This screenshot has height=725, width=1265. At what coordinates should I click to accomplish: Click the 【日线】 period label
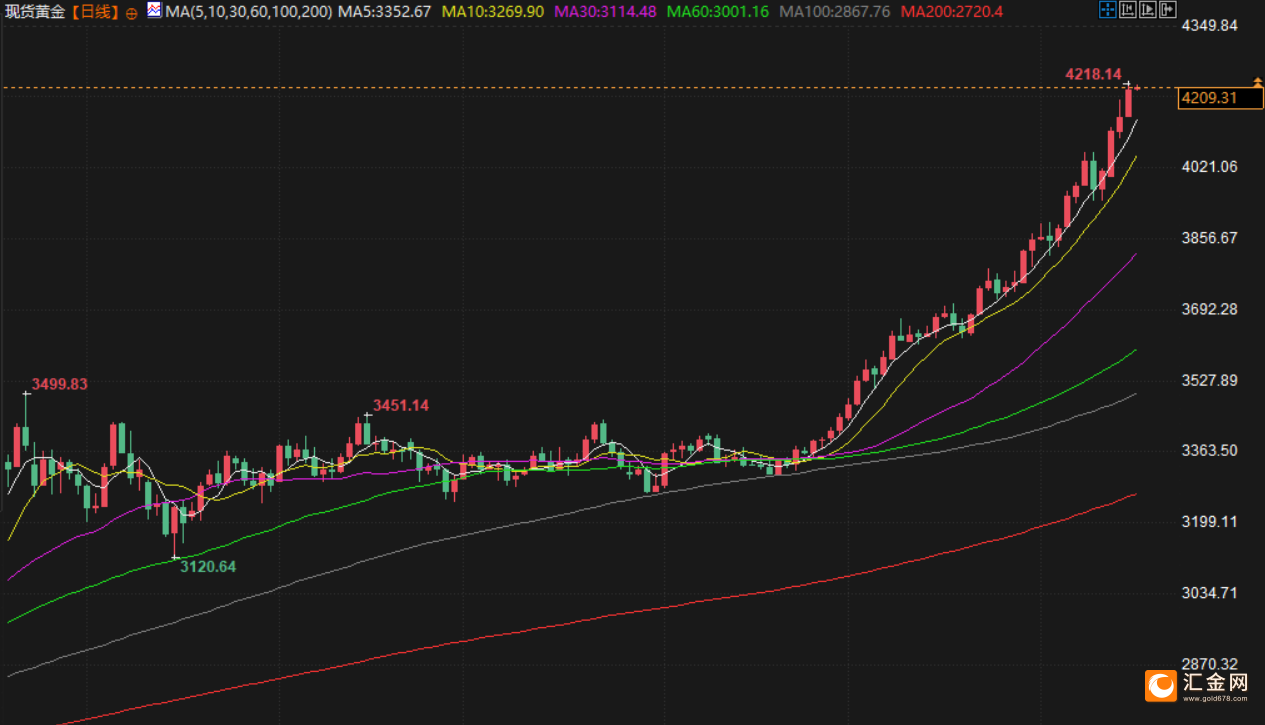point(95,12)
